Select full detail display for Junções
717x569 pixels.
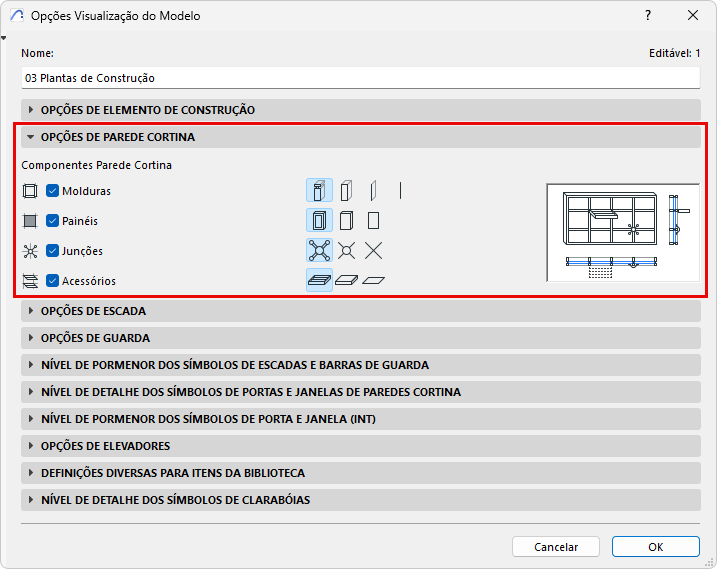[319, 251]
